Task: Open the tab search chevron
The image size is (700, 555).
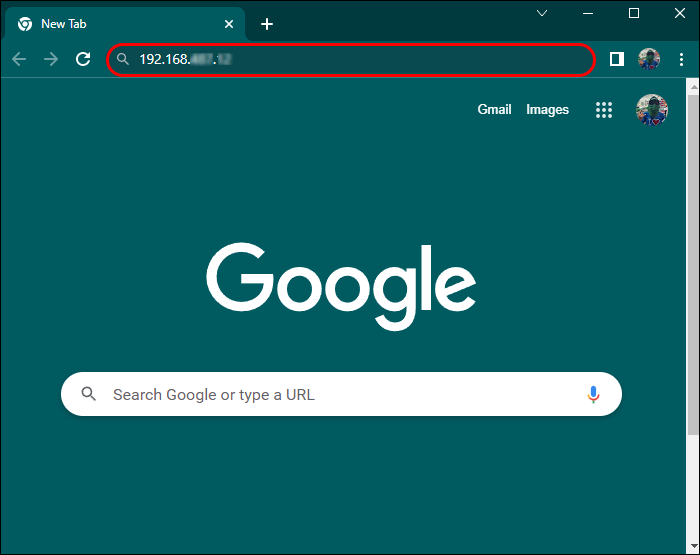Action: [542, 13]
